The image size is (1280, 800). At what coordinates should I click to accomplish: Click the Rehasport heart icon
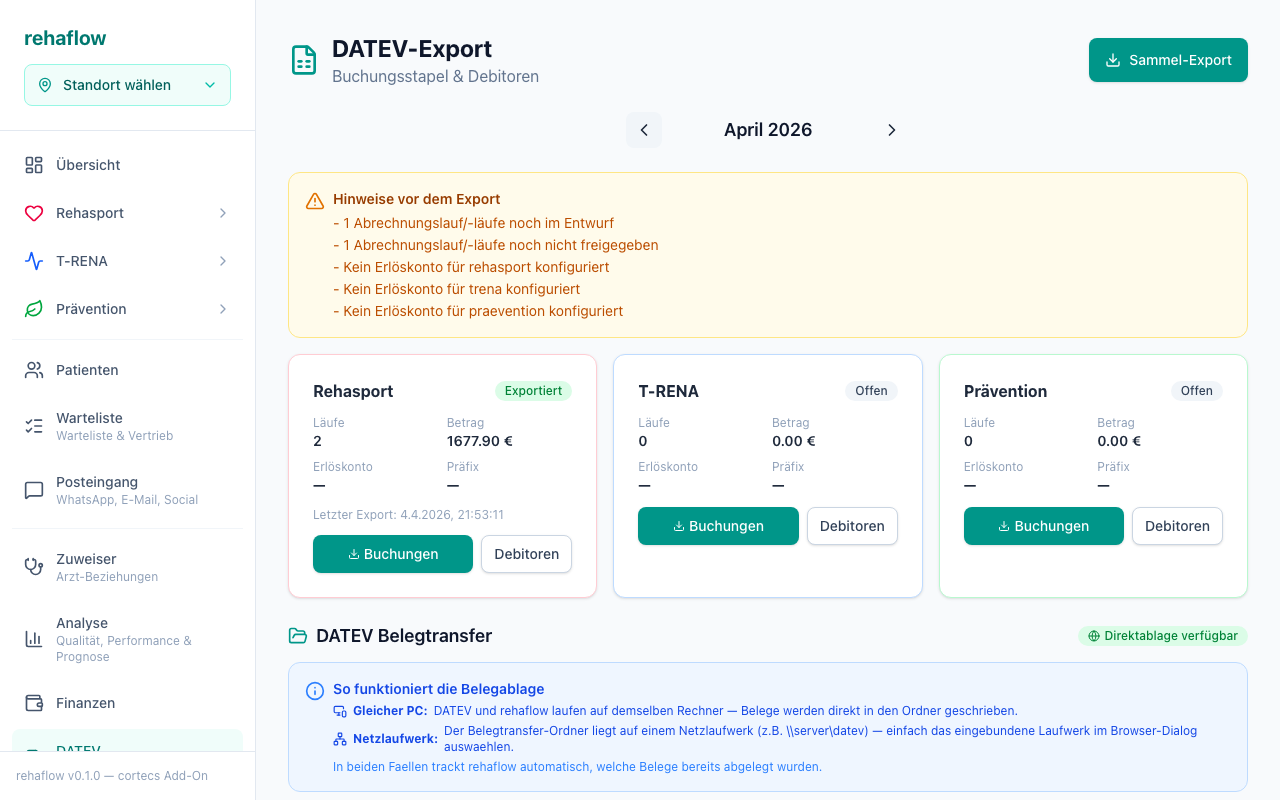pyautogui.click(x=33, y=212)
